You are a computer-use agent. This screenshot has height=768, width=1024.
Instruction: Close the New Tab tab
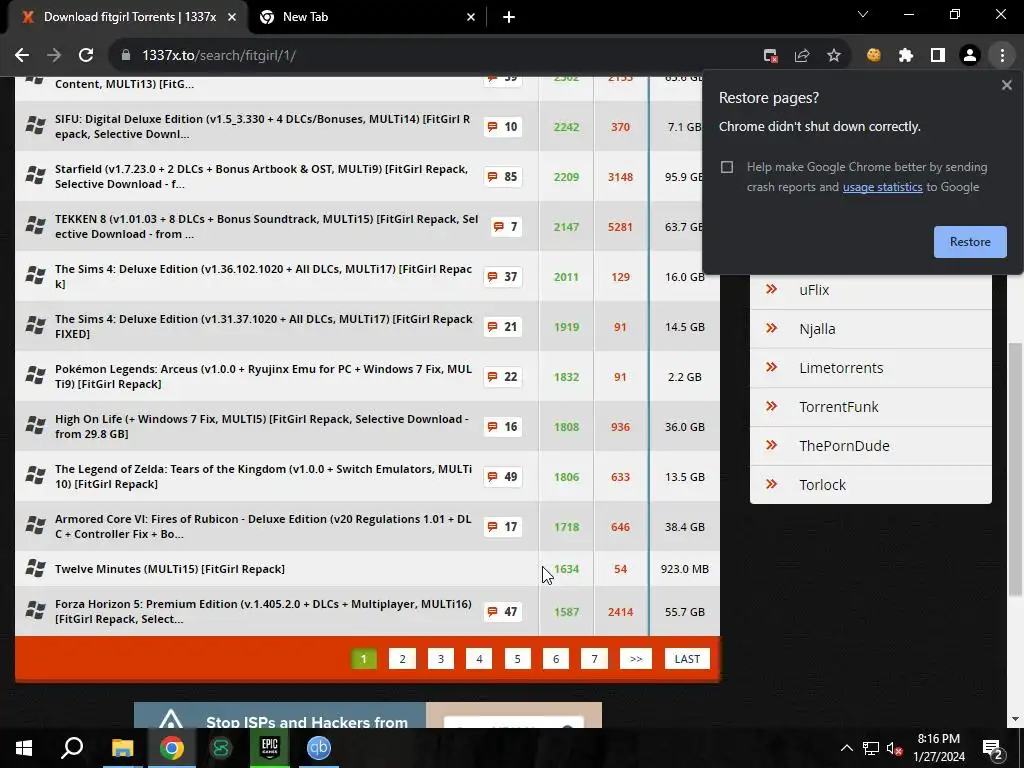point(471,17)
